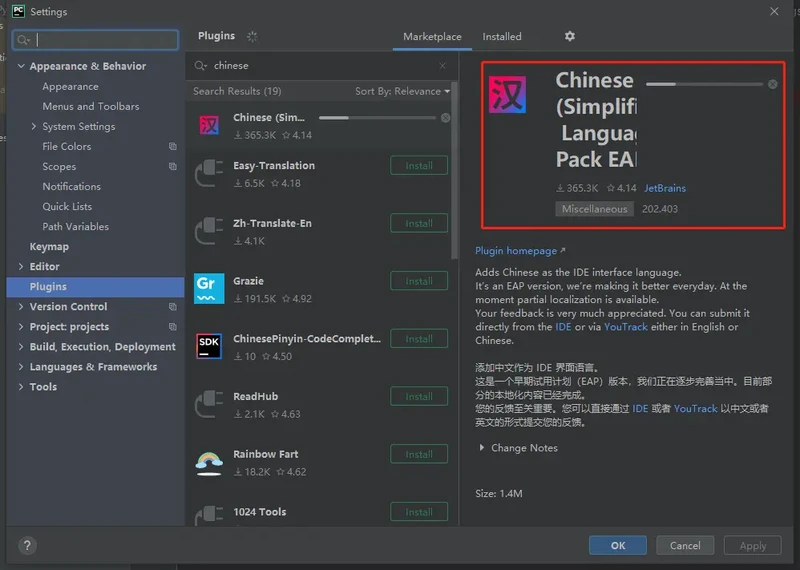Image resolution: width=800 pixels, height=570 pixels.
Task: Clear the plugin search field text
Action: [x=443, y=66]
